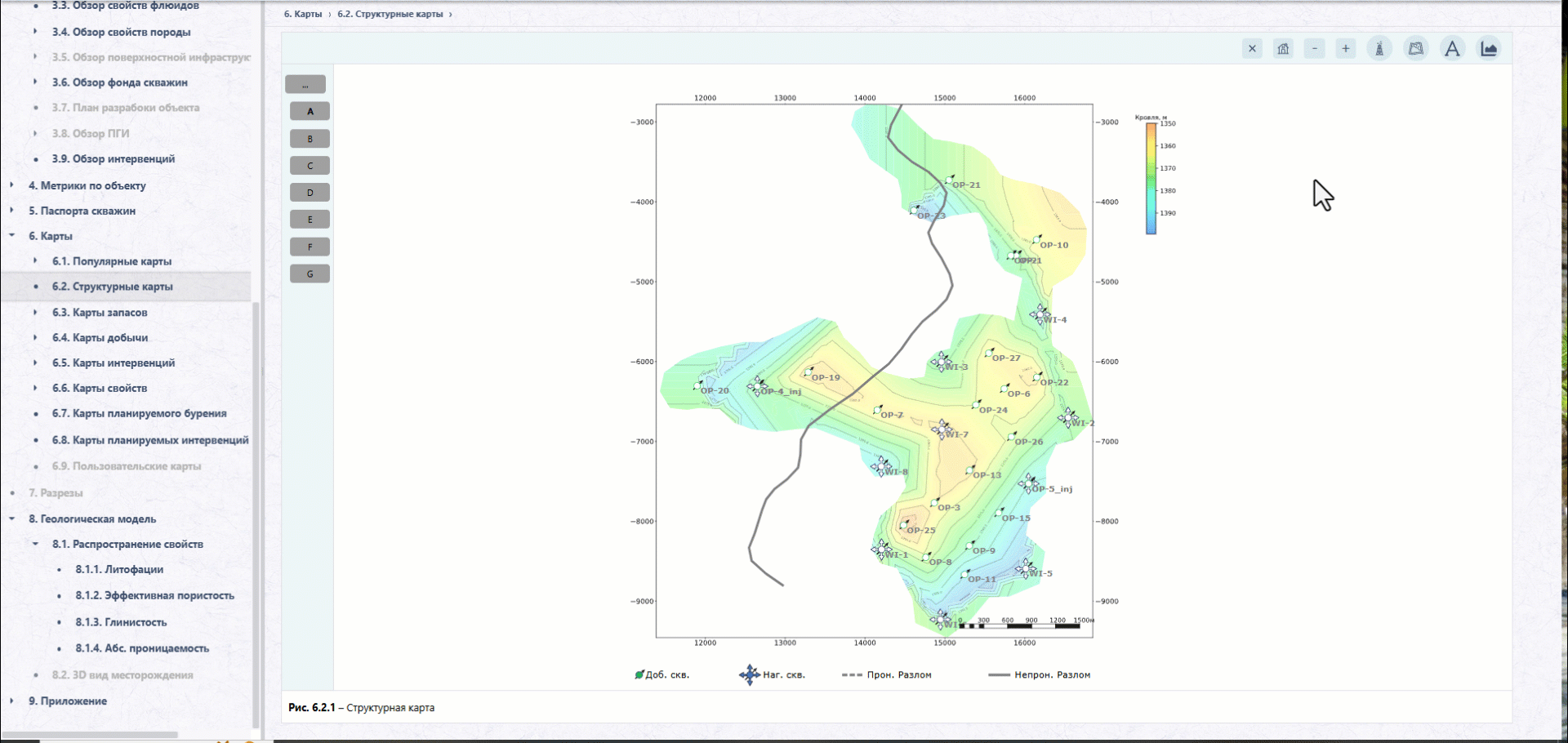
Task: Click the home reset view icon
Action: [x=1283, y=49]
